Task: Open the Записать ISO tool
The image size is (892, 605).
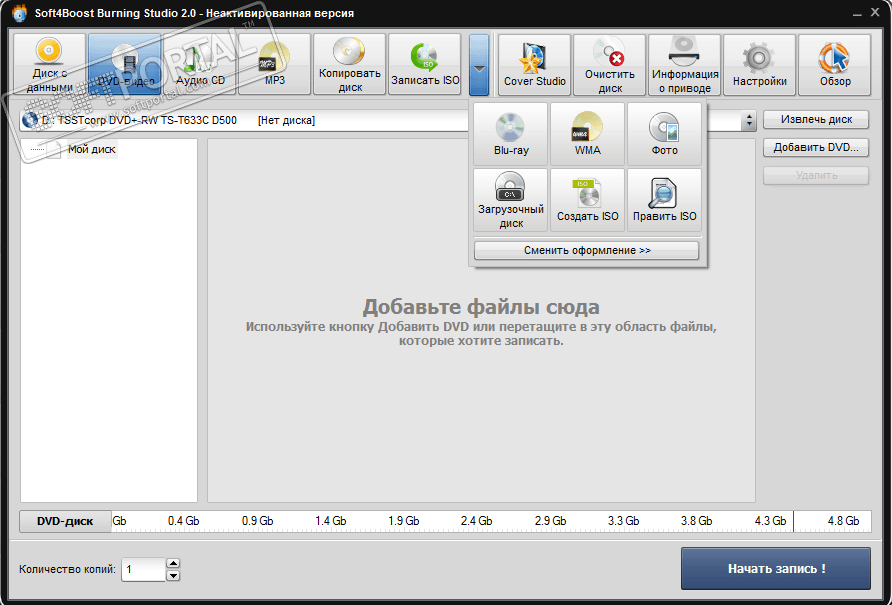Action: tap(425, 64)
